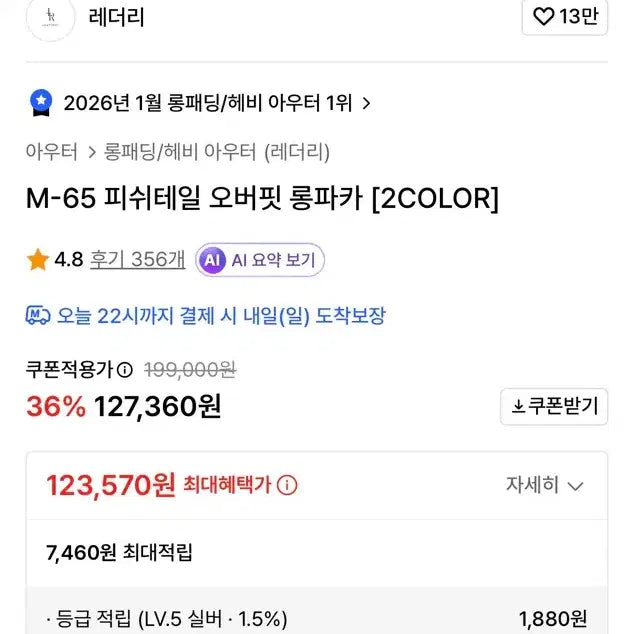Select the M-65 피쉬테일 오버핏 롱파카 title
Image resolution: width=634 pixels, height=634 pixels.
coord(262,199)
